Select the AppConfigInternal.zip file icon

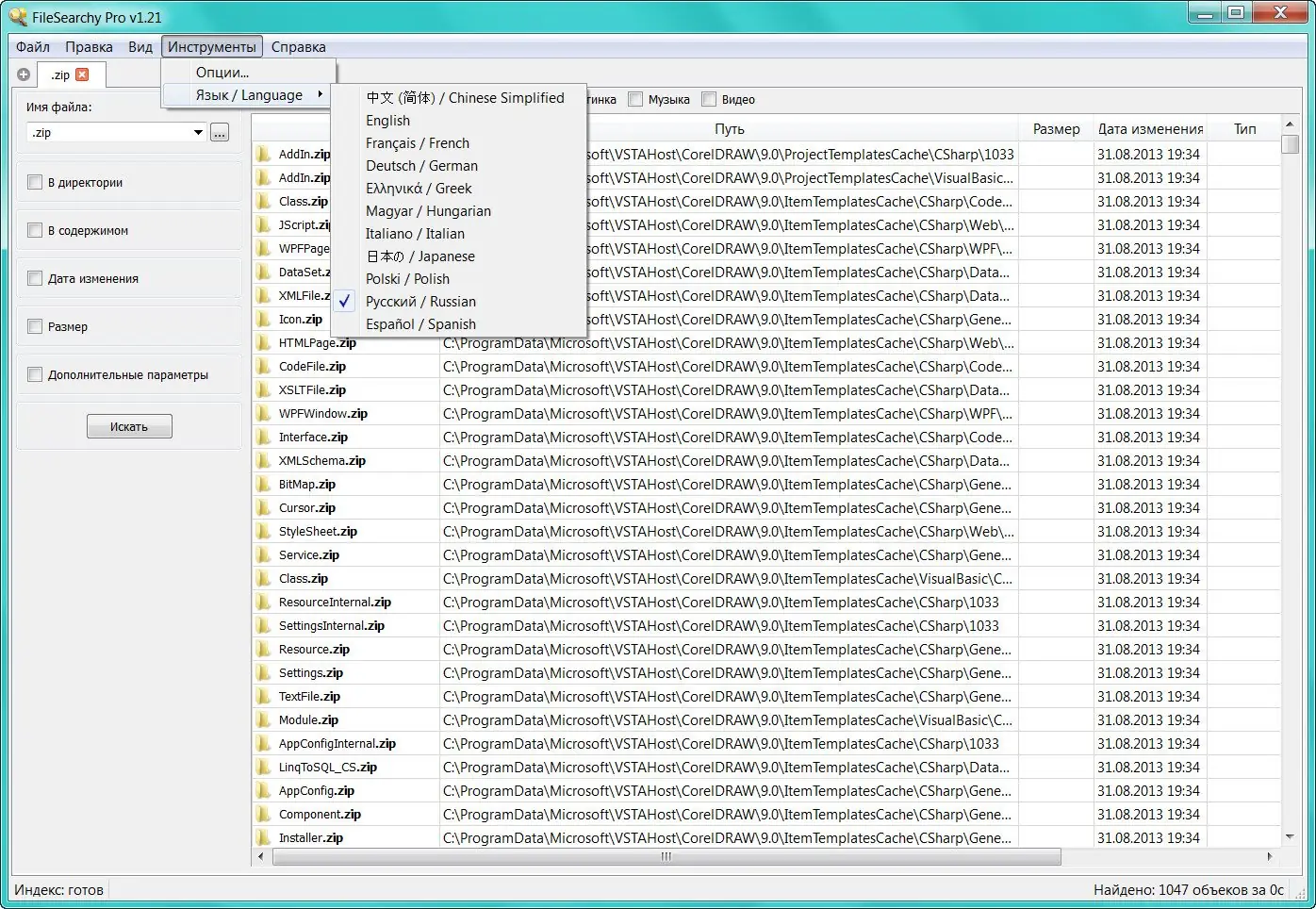(x=264, y=743)
